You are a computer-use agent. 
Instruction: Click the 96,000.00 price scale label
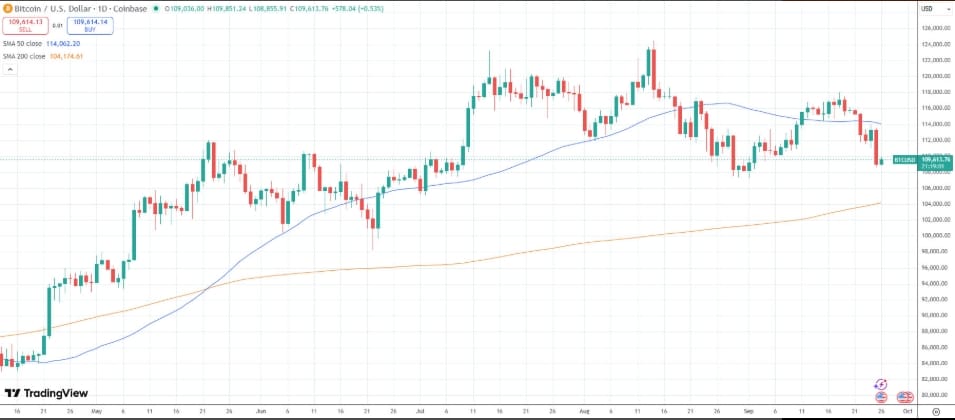(935, 267)
